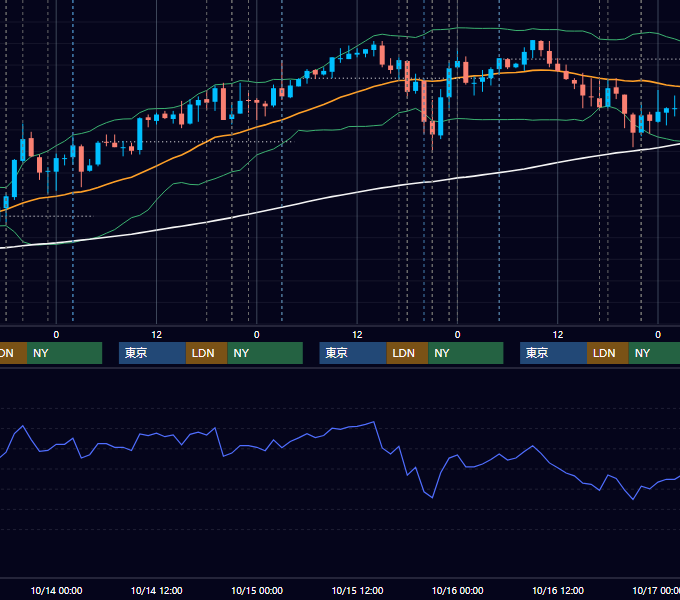Viewport: 680px width, 600px height.
Task: Click the 10/15 12:00 date label
Action: point(357,590)
